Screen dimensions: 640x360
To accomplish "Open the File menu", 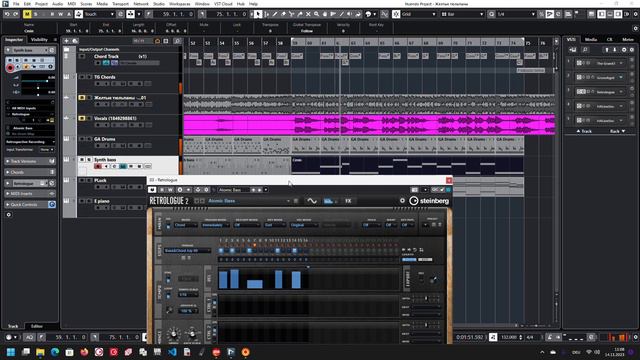I will click(16, 4).
